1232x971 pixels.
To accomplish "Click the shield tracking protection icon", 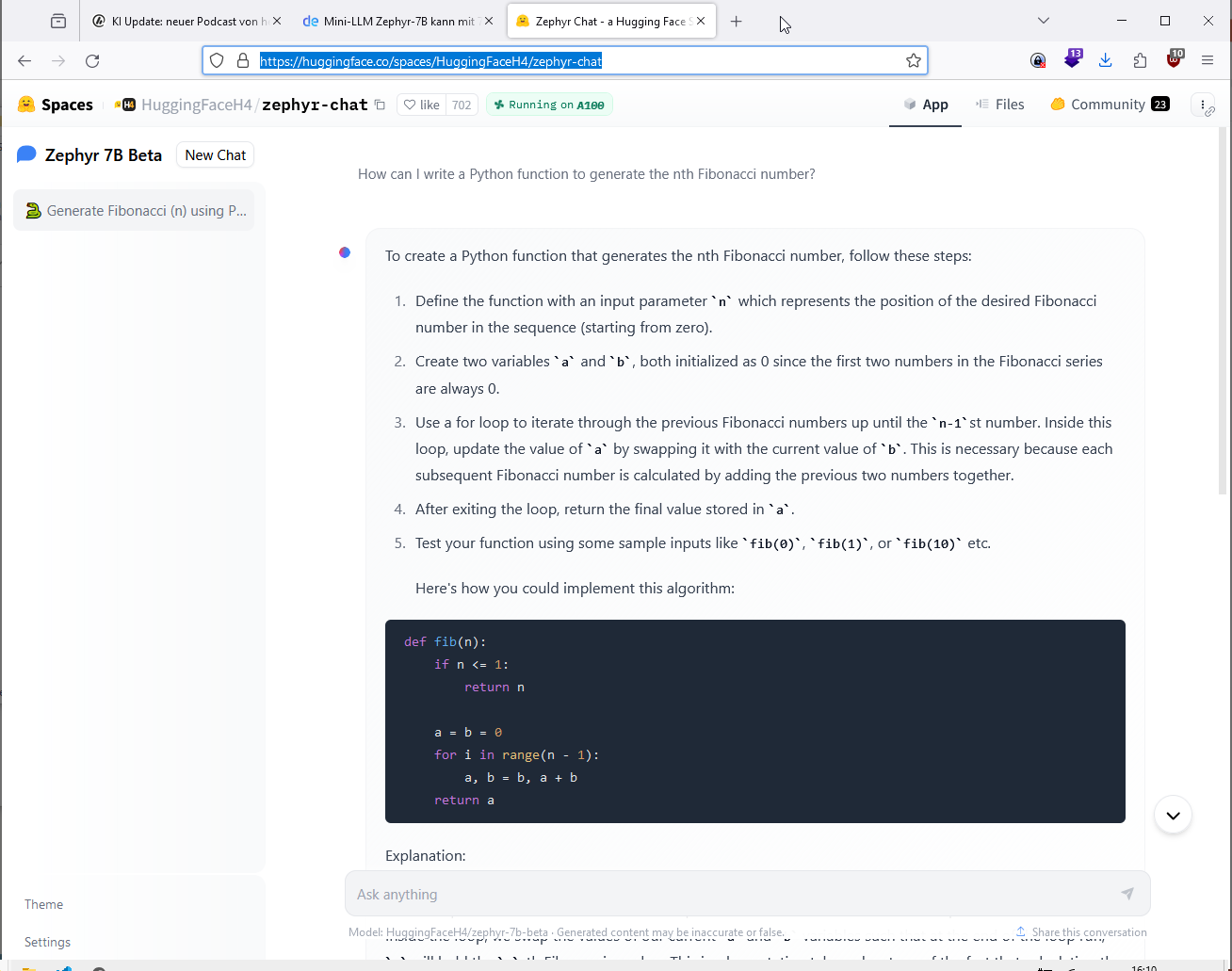I will pyautogui.click(x=218, y=60).
